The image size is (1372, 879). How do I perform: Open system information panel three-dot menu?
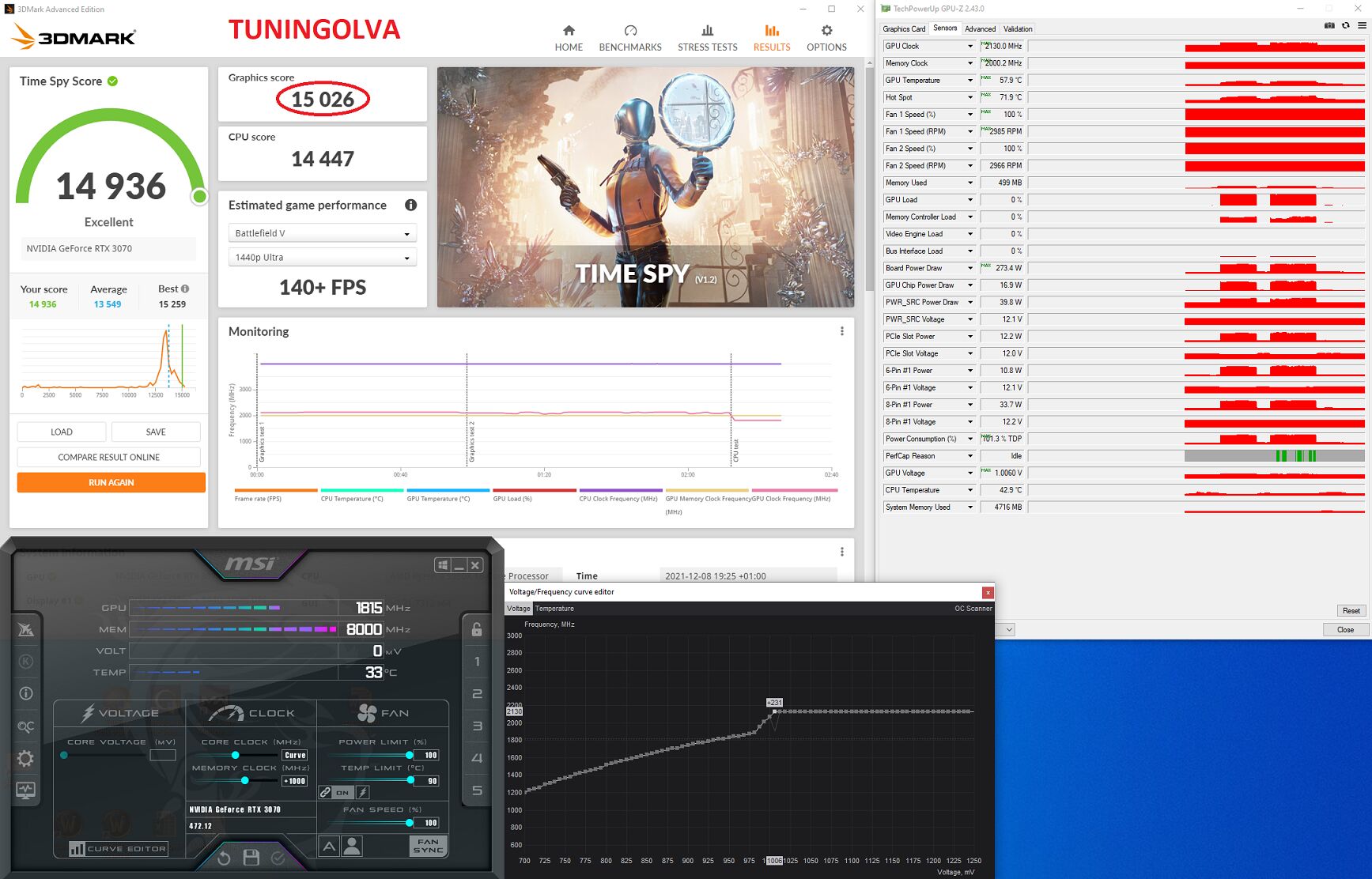pos(842,551)
